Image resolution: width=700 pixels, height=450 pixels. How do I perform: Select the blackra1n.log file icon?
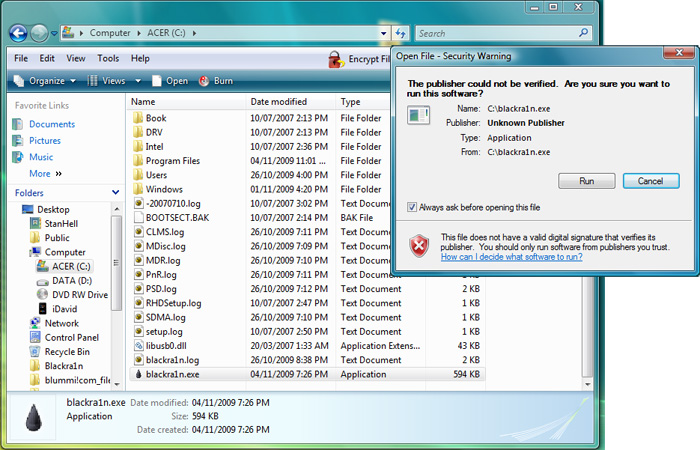pos(138,360)
